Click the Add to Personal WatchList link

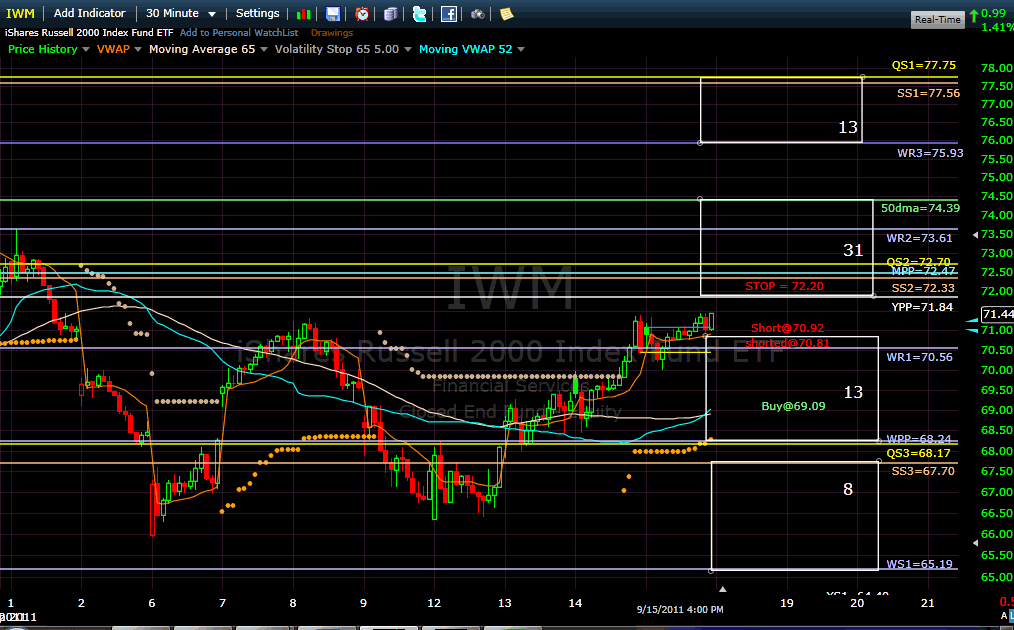[x=239, y=32]
